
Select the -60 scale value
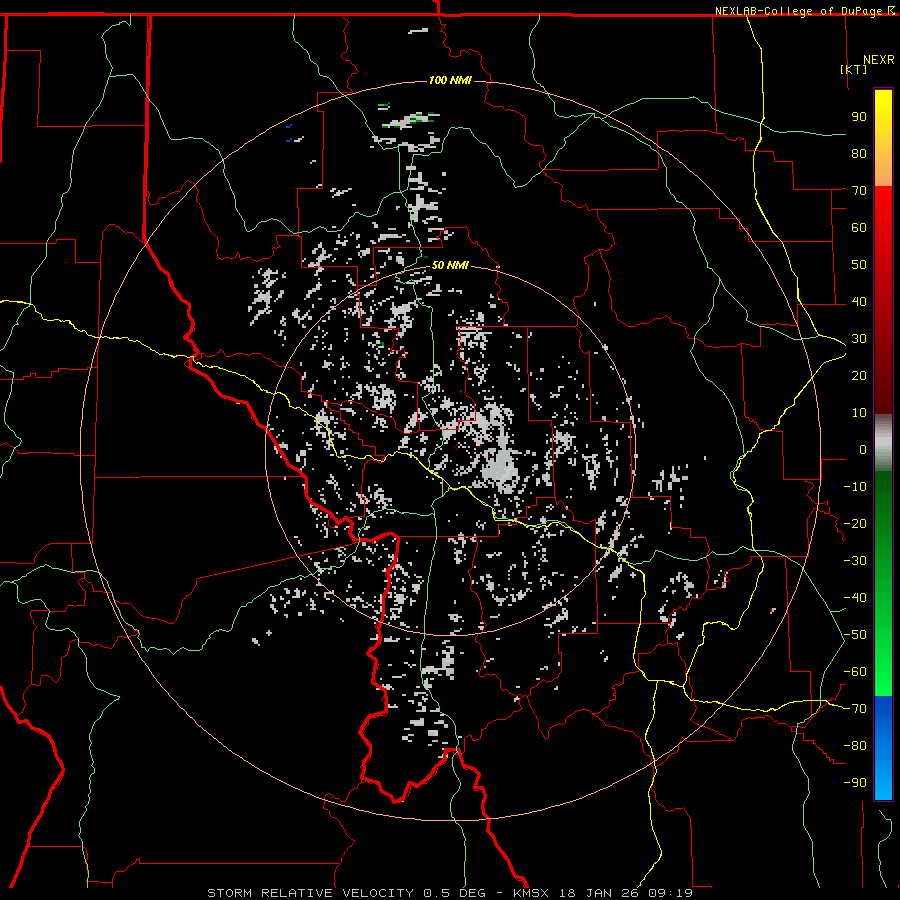point(855,672)
